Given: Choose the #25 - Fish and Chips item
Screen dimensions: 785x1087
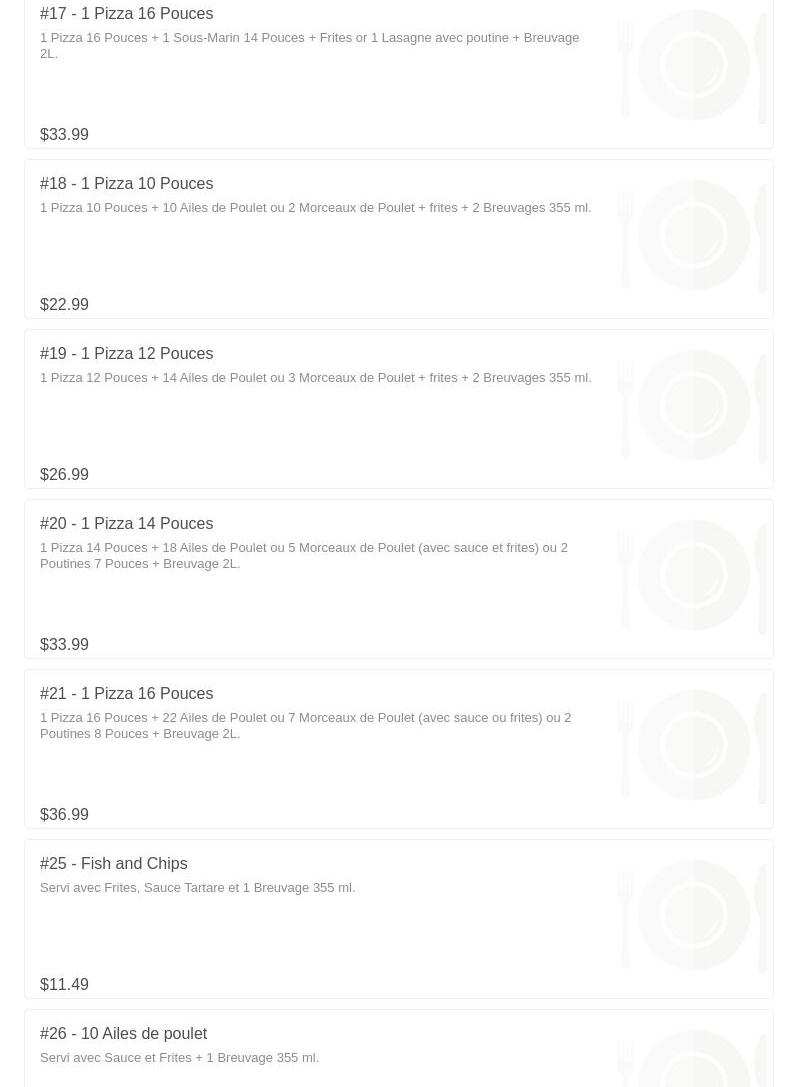Looking at the screenshot, I should pos(113,864).
